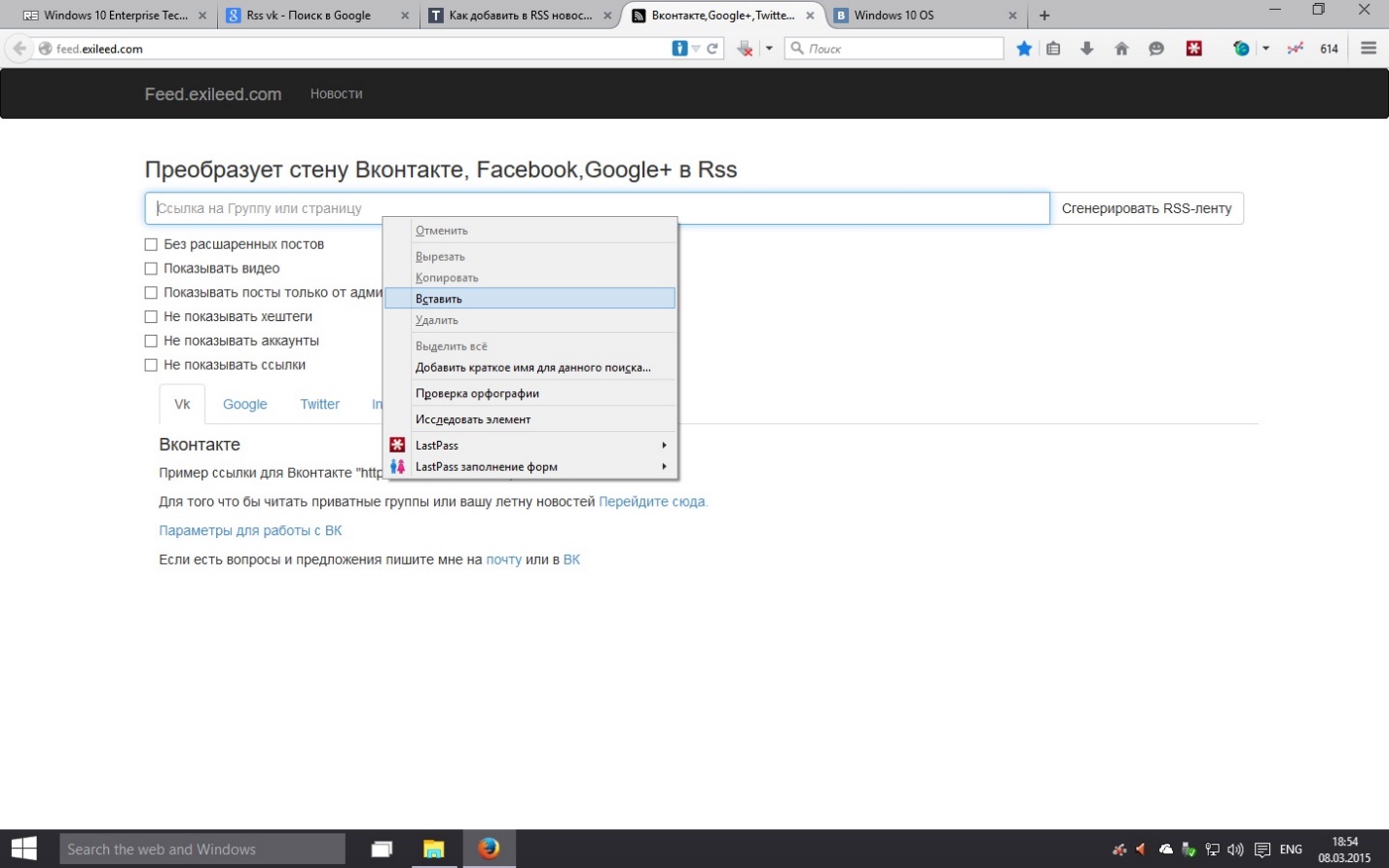Click the graph chart extension icon
This screenshot has height=868, width=1389.
[1295, 49]
